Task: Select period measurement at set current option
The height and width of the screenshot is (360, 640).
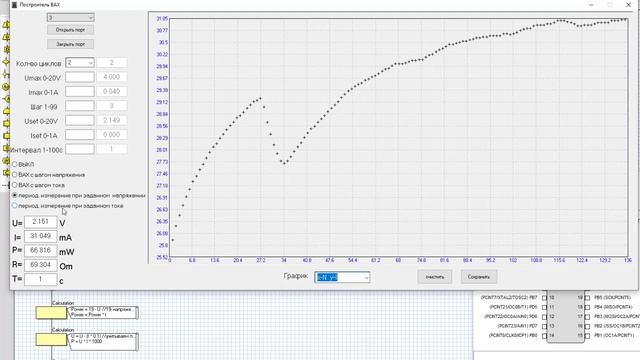Action: pos(15,206)
